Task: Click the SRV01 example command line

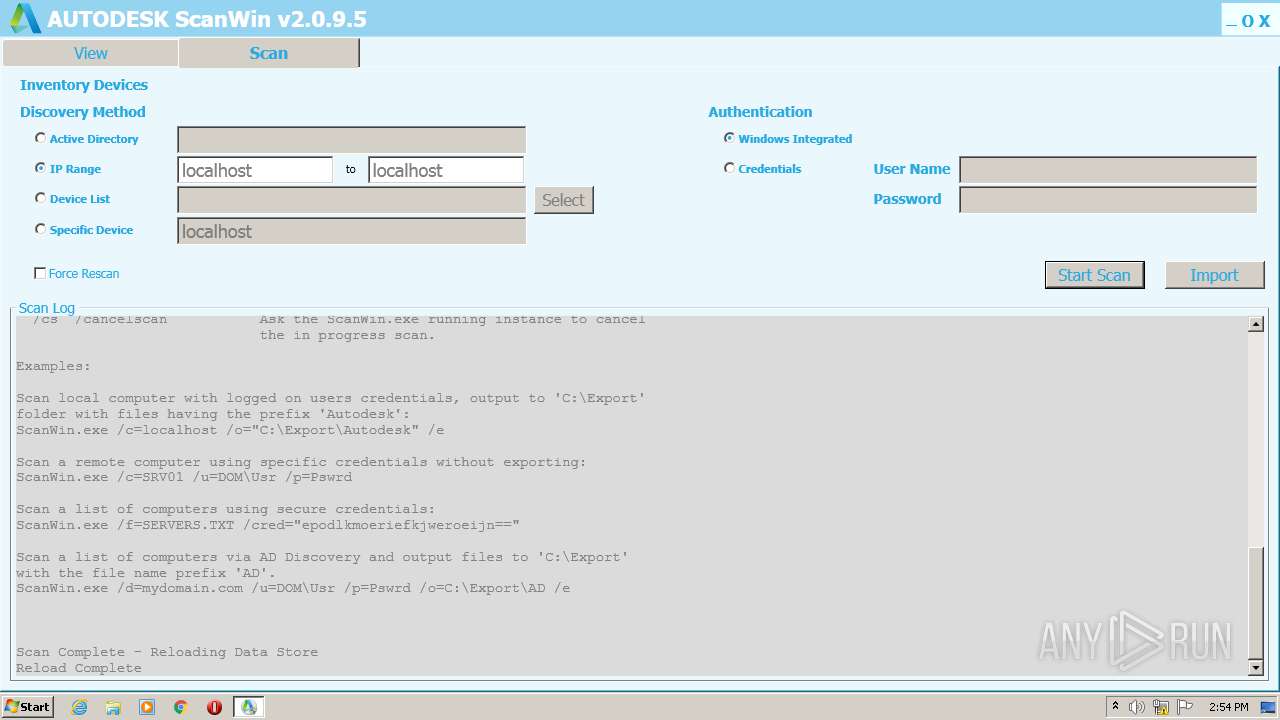Action: click(184, 478)
